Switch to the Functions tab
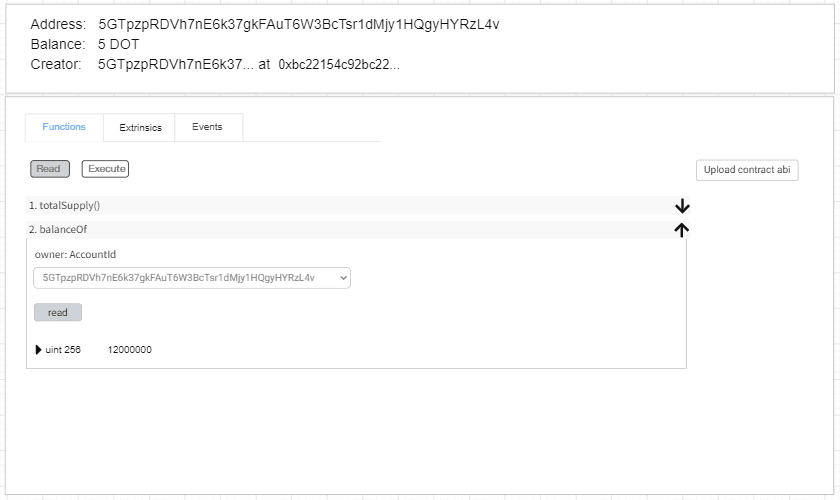The image size is (840, 500). 64,127
